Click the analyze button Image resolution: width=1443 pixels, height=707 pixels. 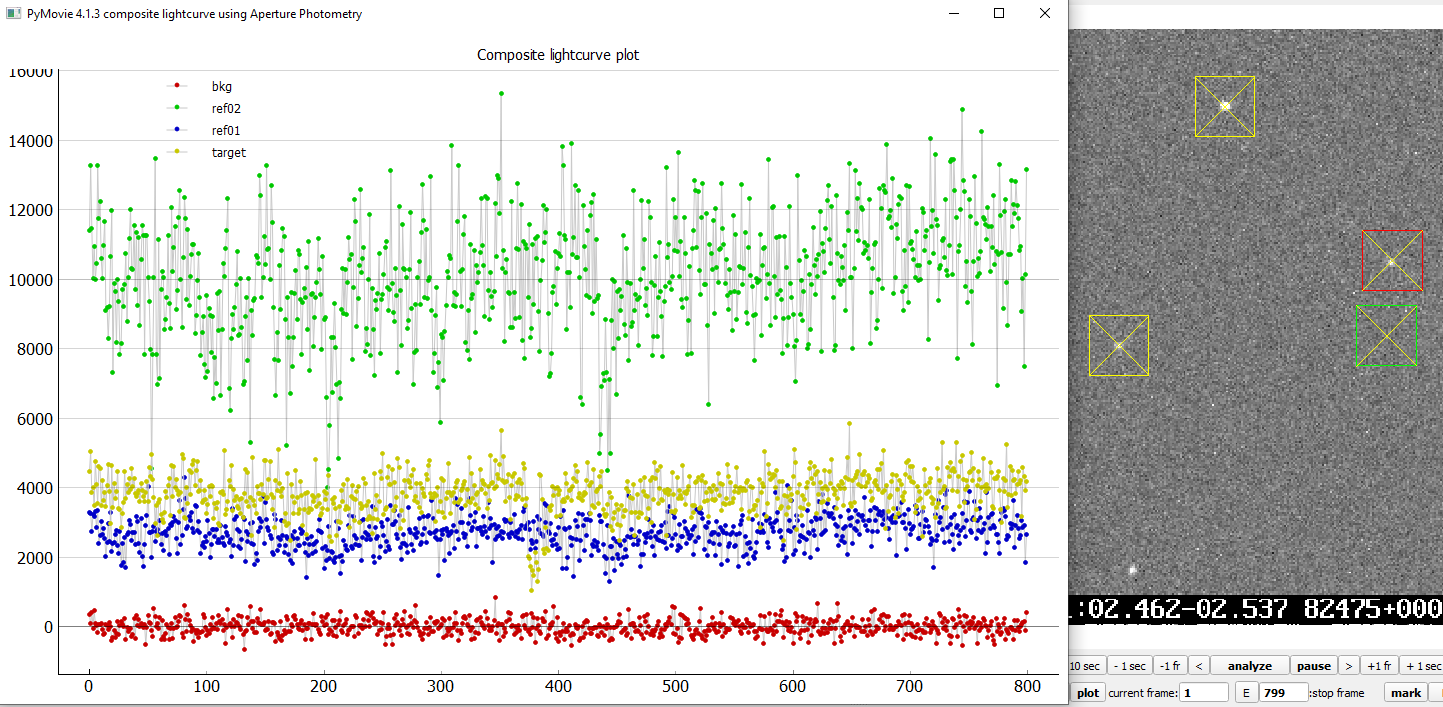pyautogui.click(x=1249, y=666)
